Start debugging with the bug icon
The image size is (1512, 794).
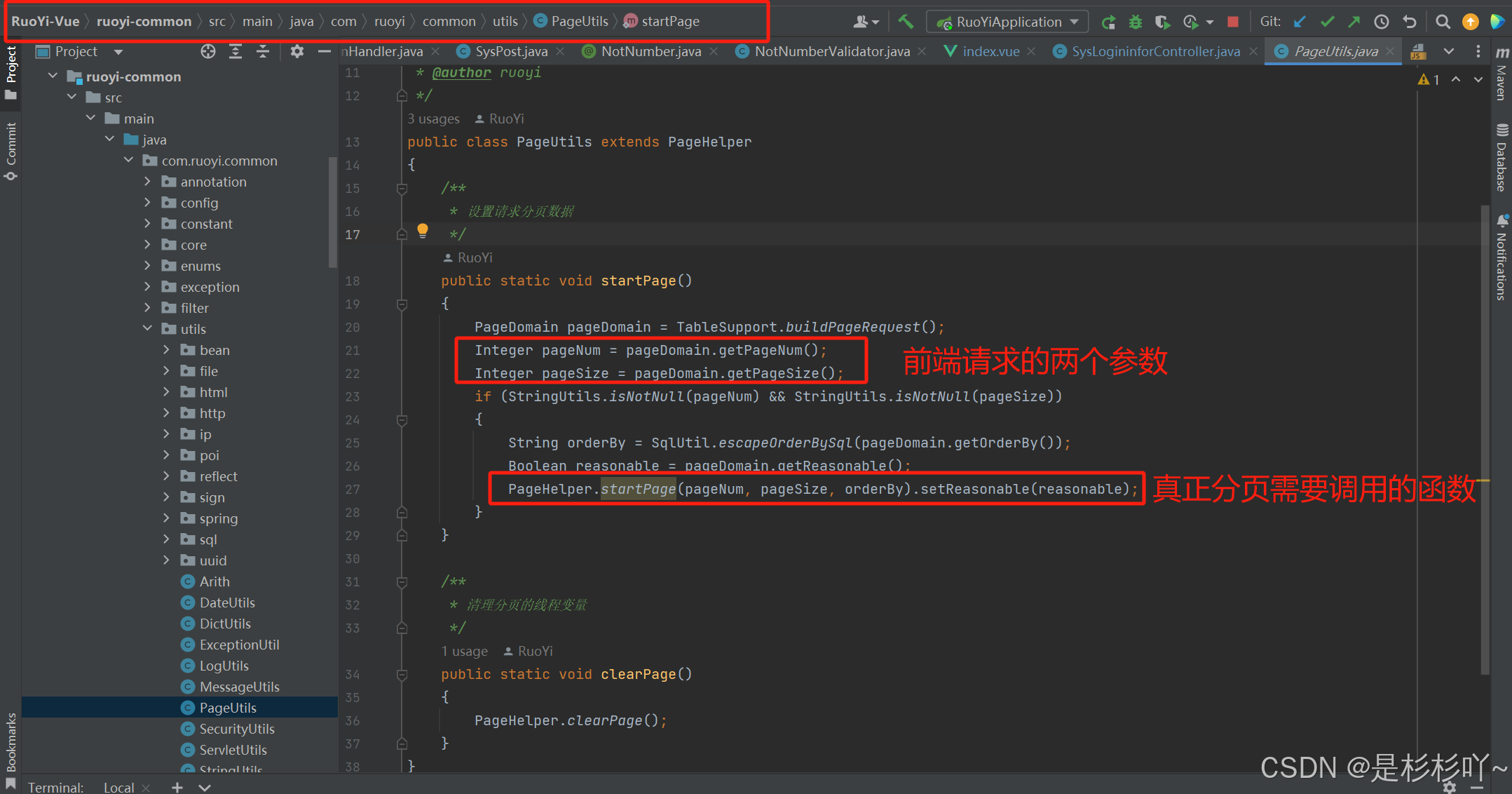[1135, 22]
